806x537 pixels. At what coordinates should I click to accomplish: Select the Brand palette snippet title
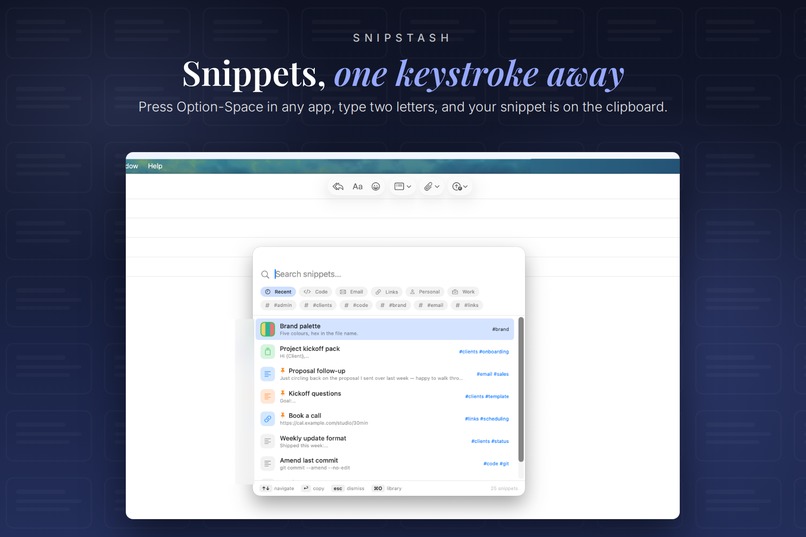pos(300,326)
